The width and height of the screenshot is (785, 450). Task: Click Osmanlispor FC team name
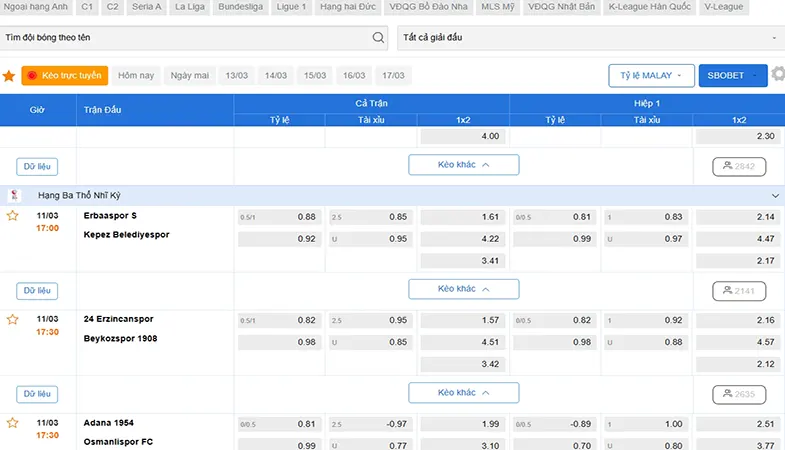(x=118, y=442)
